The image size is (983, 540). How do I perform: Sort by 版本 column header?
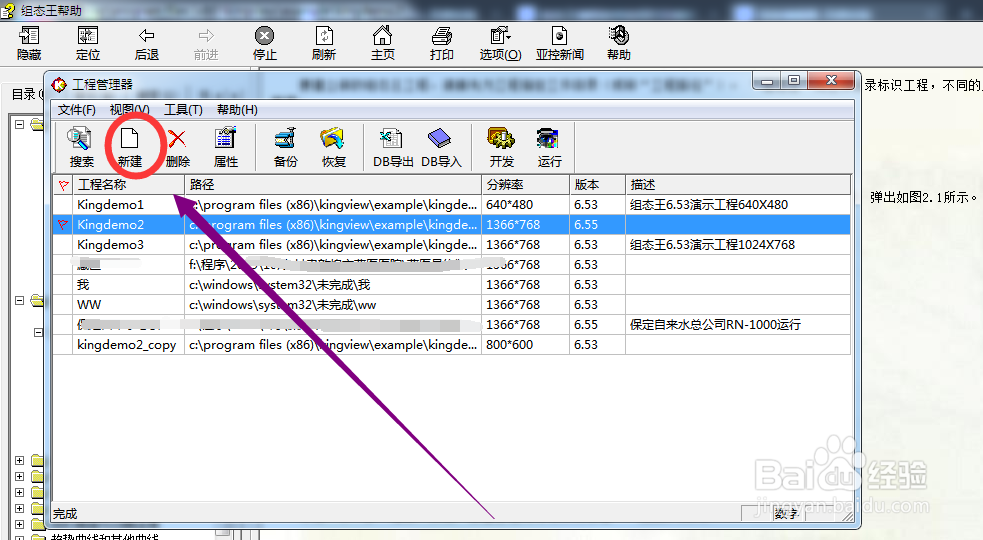coord(597,184)
